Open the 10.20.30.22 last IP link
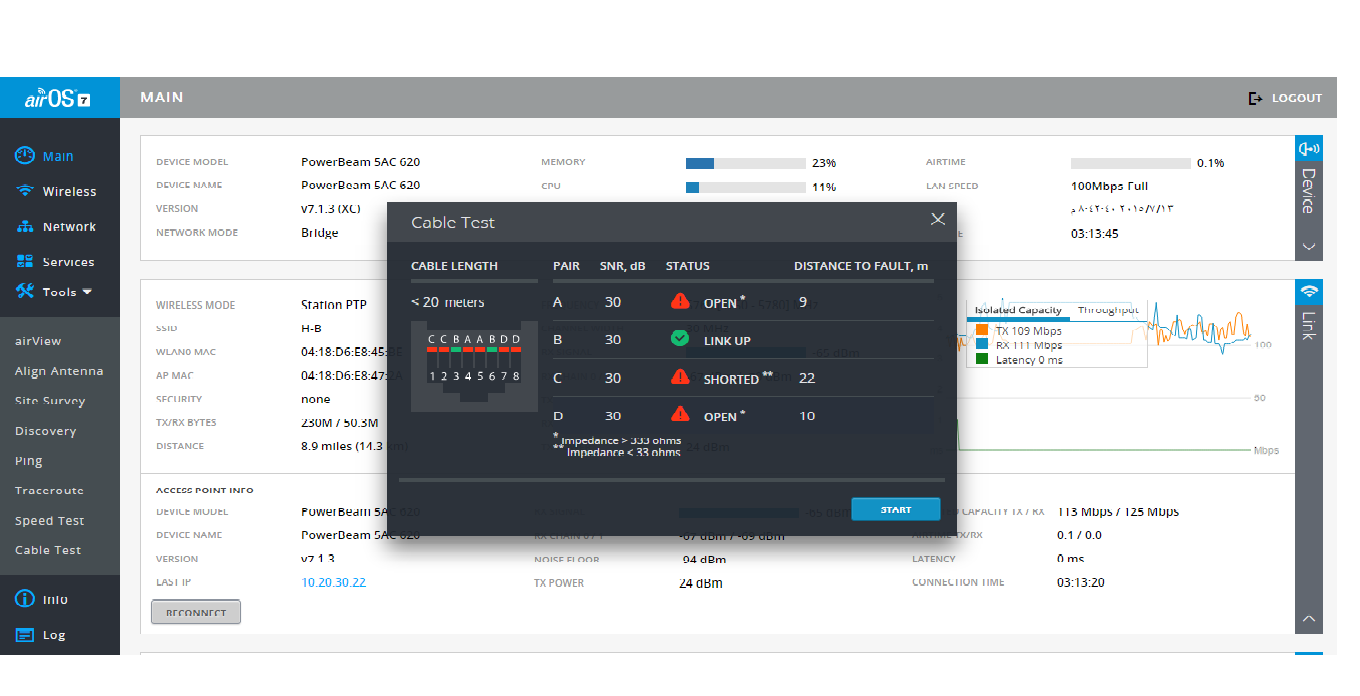This screenshot has height=696, width=1360. (333, 582)
